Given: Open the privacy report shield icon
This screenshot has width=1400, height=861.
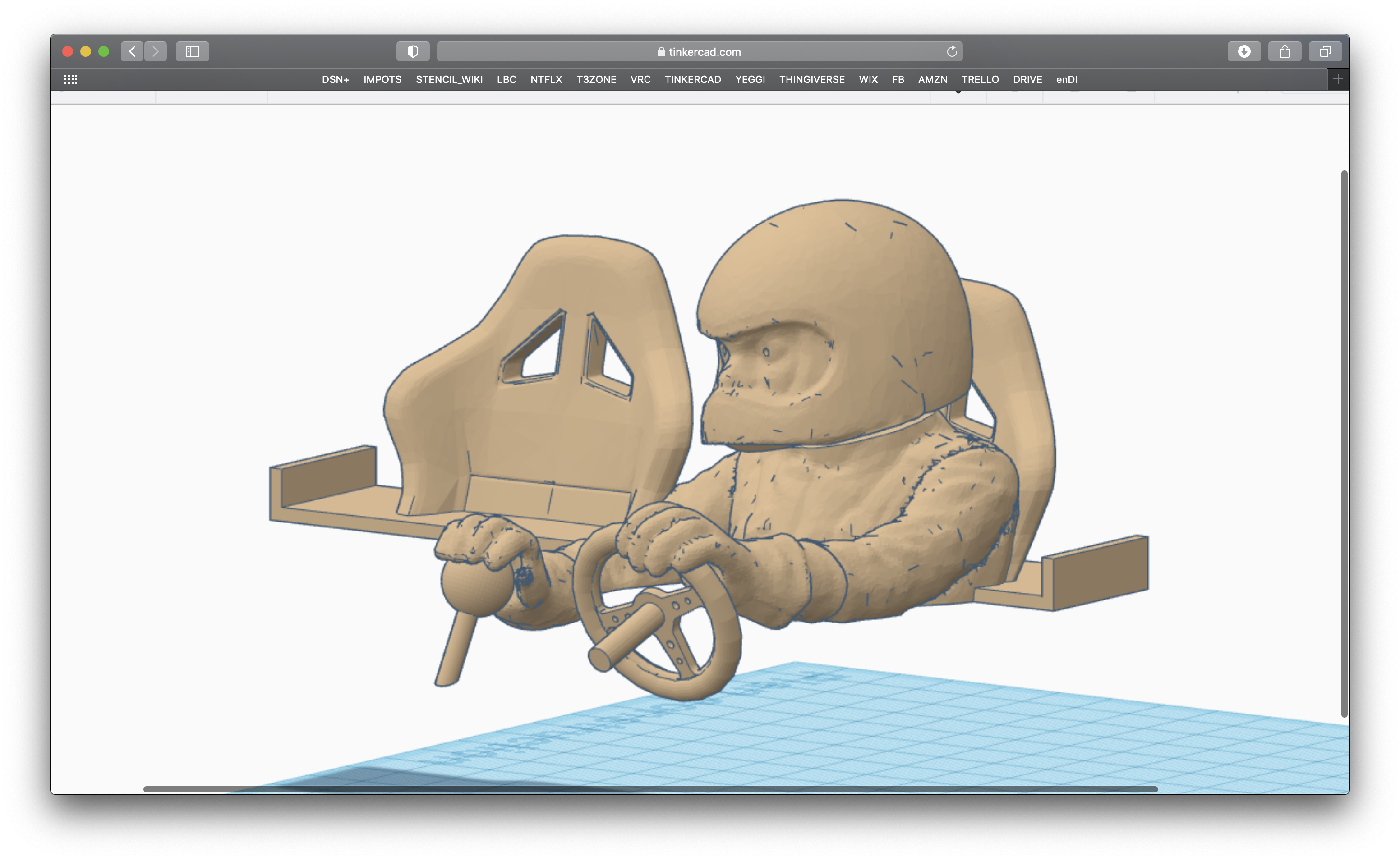Looking at the screenshot, I should 413,51.
